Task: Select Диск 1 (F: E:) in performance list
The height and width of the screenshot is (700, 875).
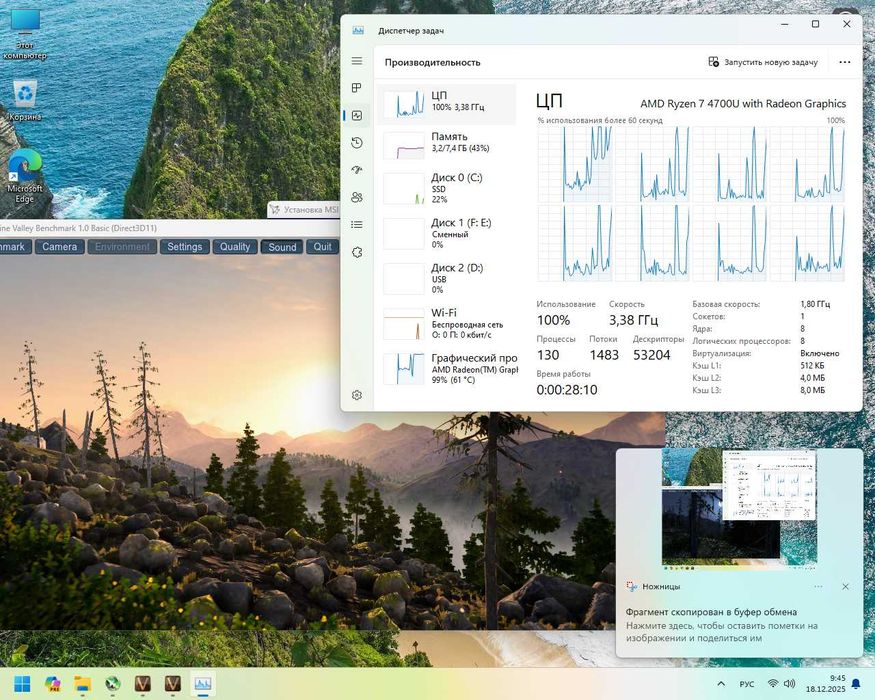Action: tap(446, 233)
